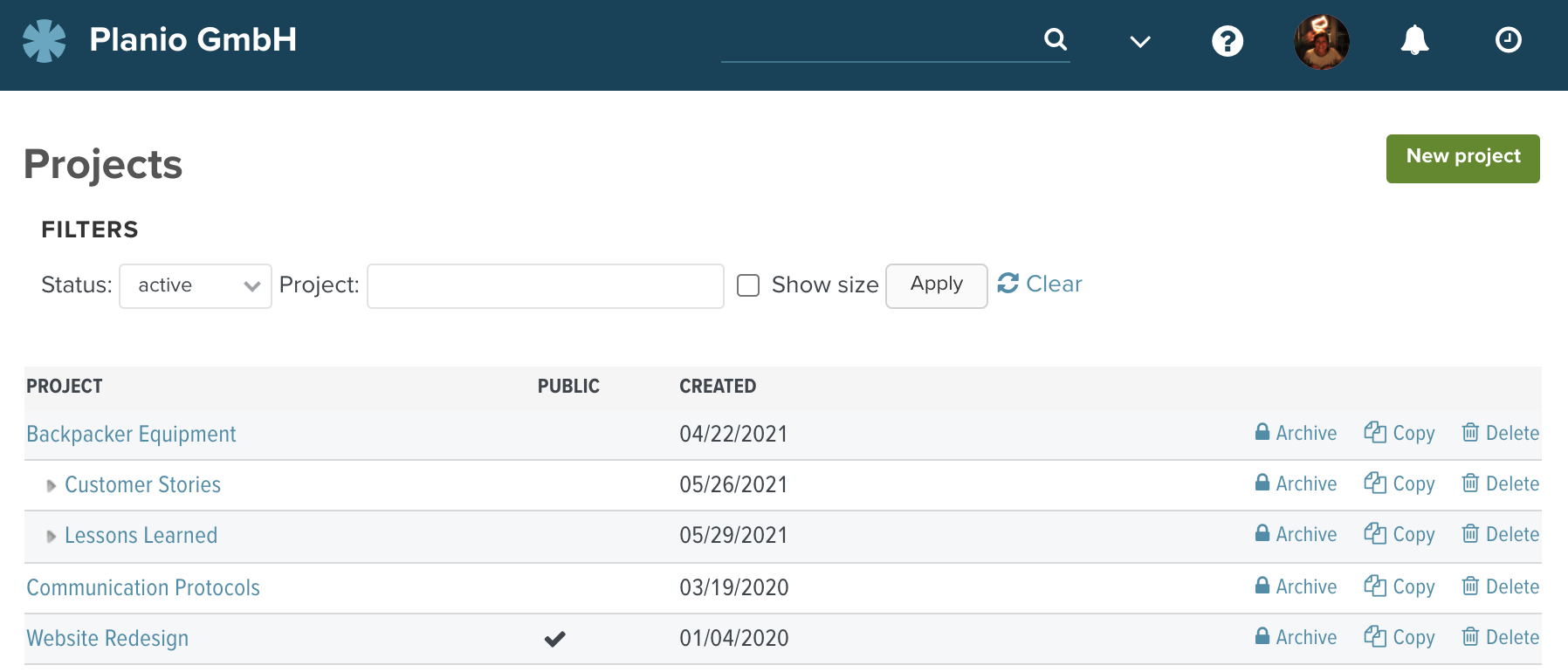Click the Website Redesign public checkmark
Viewport: 1568px width, 672px height.
[x=555, y=639]
